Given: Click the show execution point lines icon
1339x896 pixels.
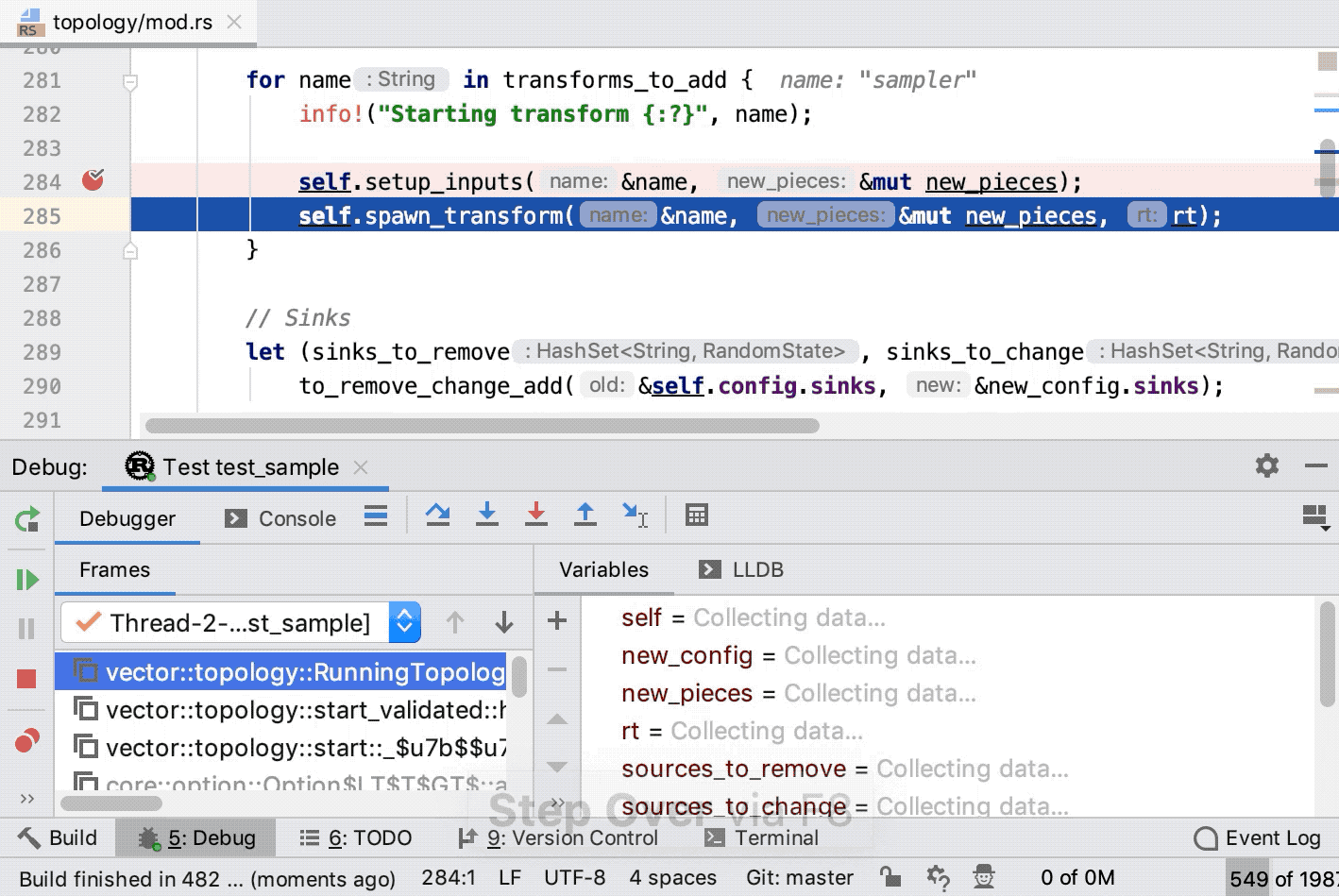Looking at the screenshot, I should [376, 516].
